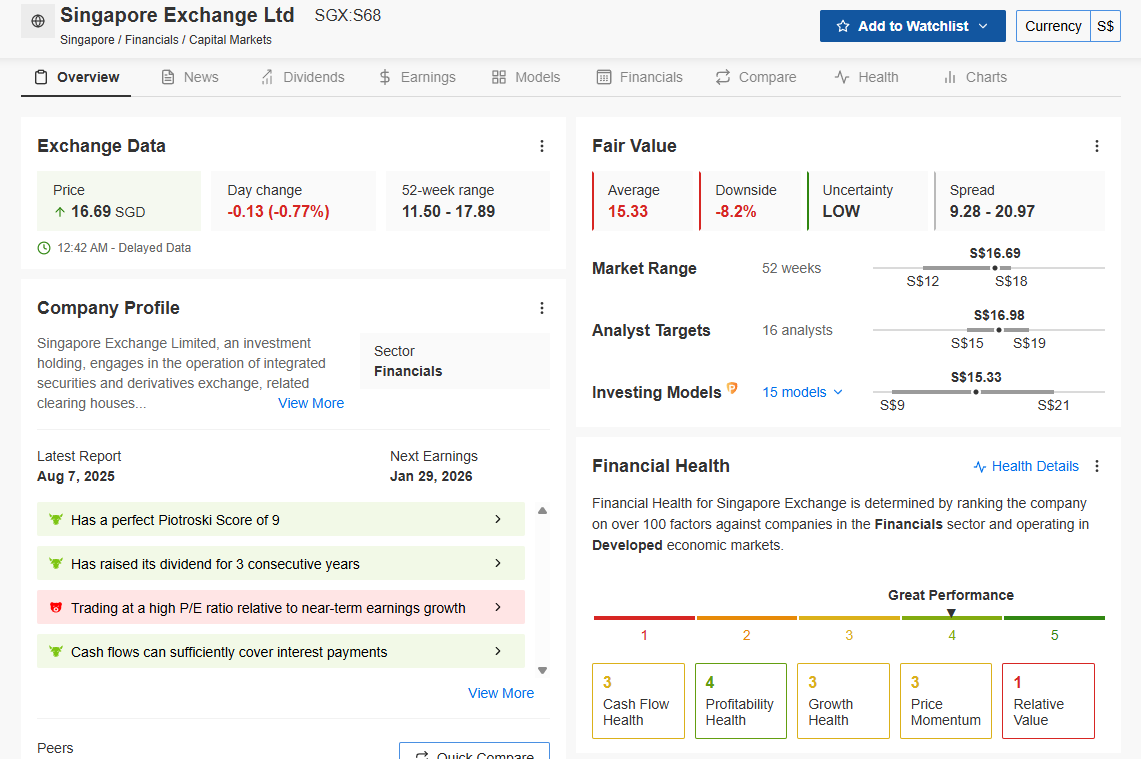Screen dimensions: 1141x759
Task: Open the Charts tab
Action: (x=974, y=77)
